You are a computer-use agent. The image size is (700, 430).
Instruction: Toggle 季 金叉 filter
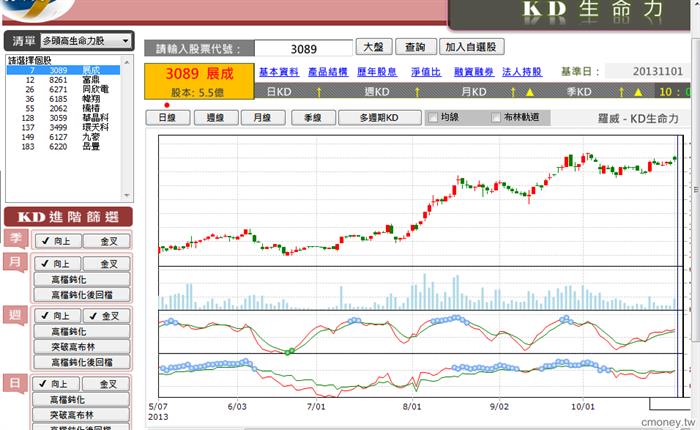tap(107, 241)
